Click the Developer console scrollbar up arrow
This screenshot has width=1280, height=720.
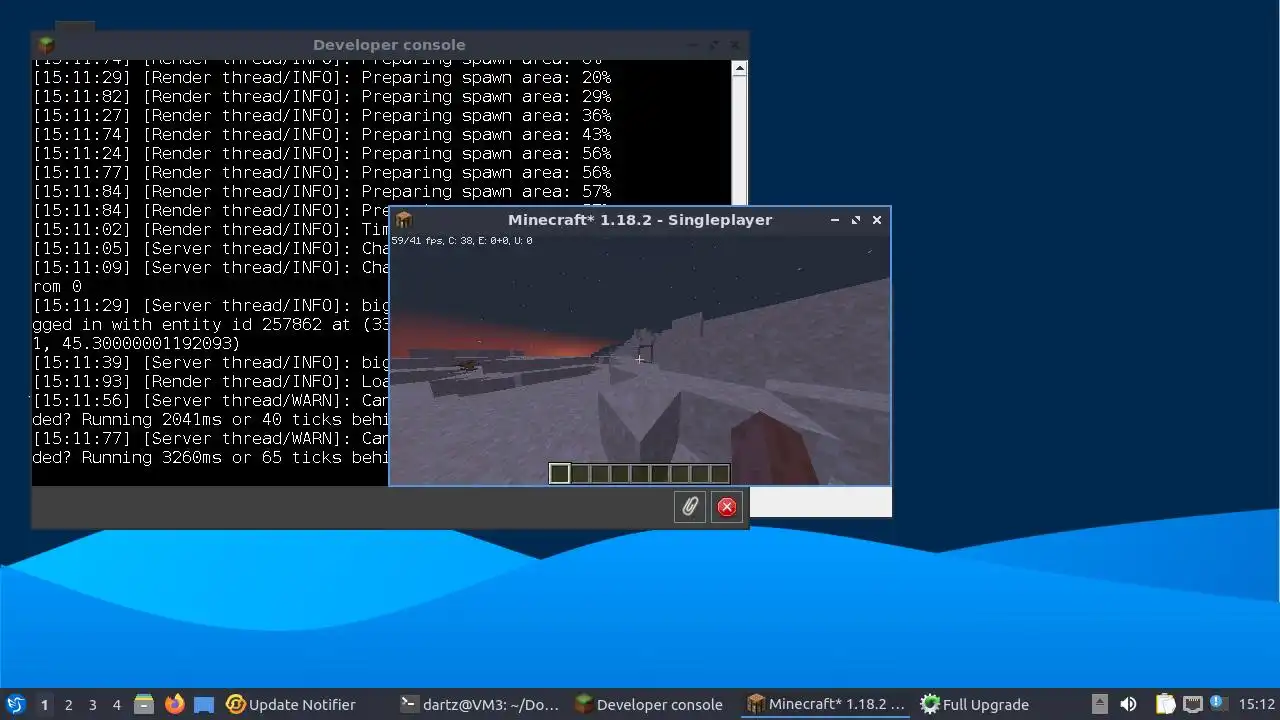pyautogui.click(x=739, y=69)
